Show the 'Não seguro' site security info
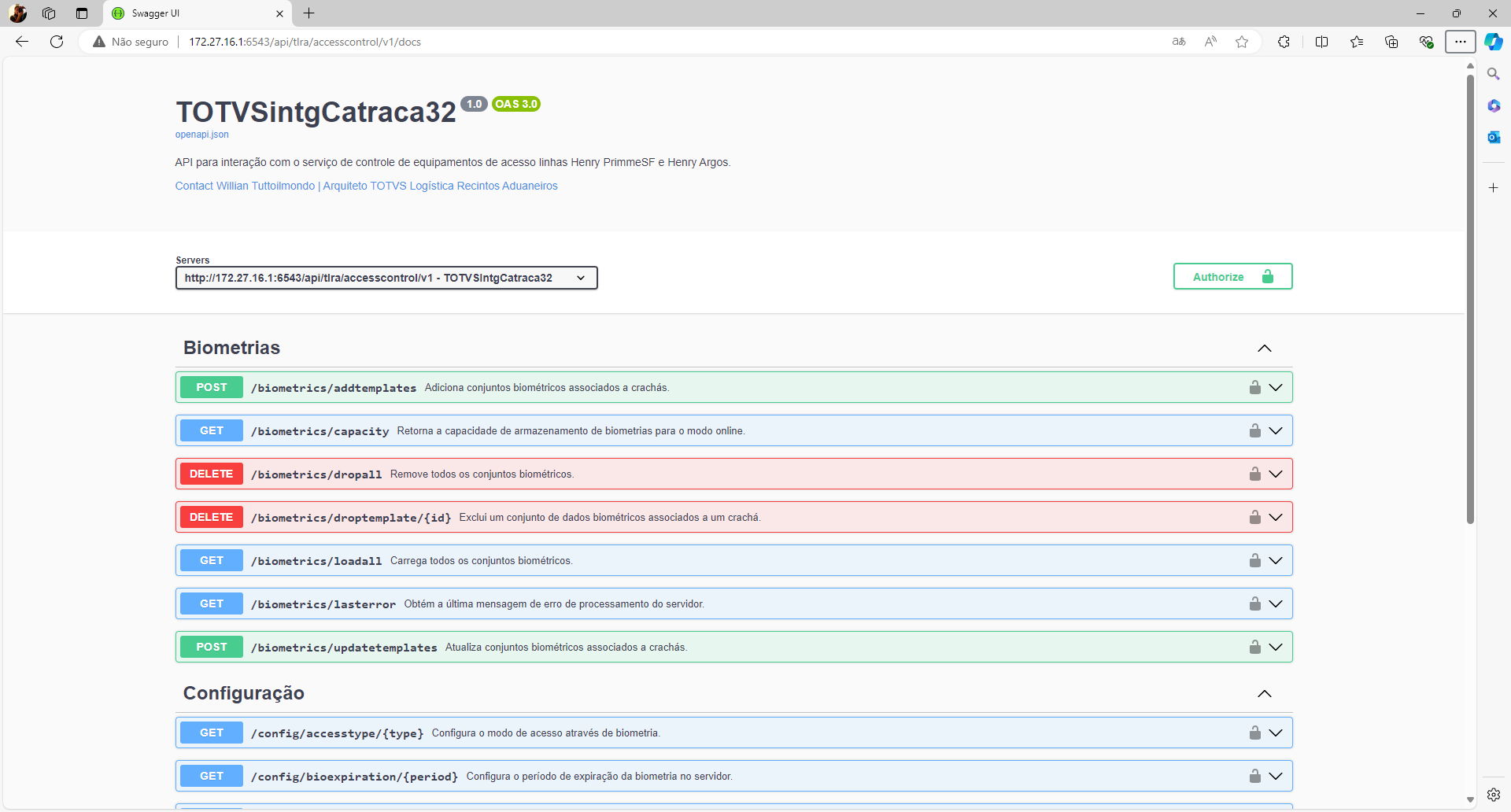Viewport: 1511px width, 812px height. pos(131,42)
